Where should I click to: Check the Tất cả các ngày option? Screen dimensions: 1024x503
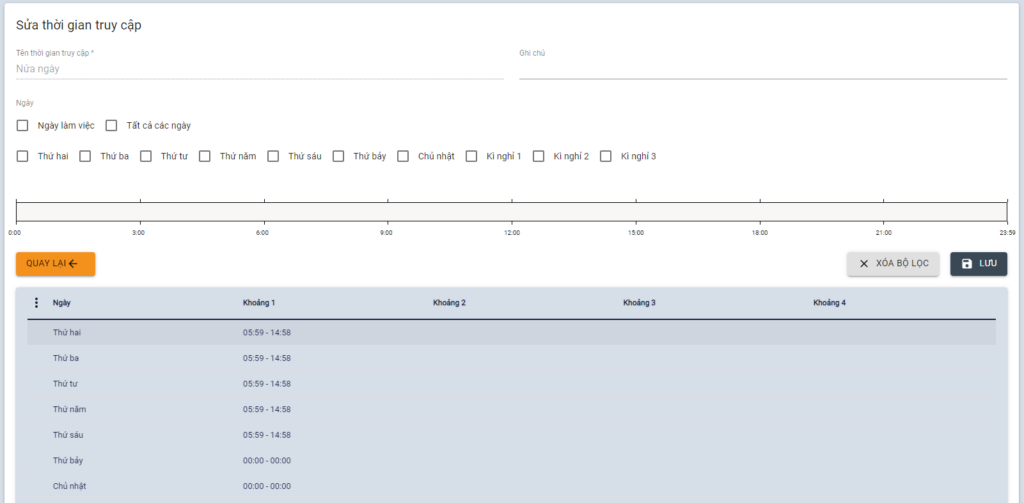pos(112,126)
